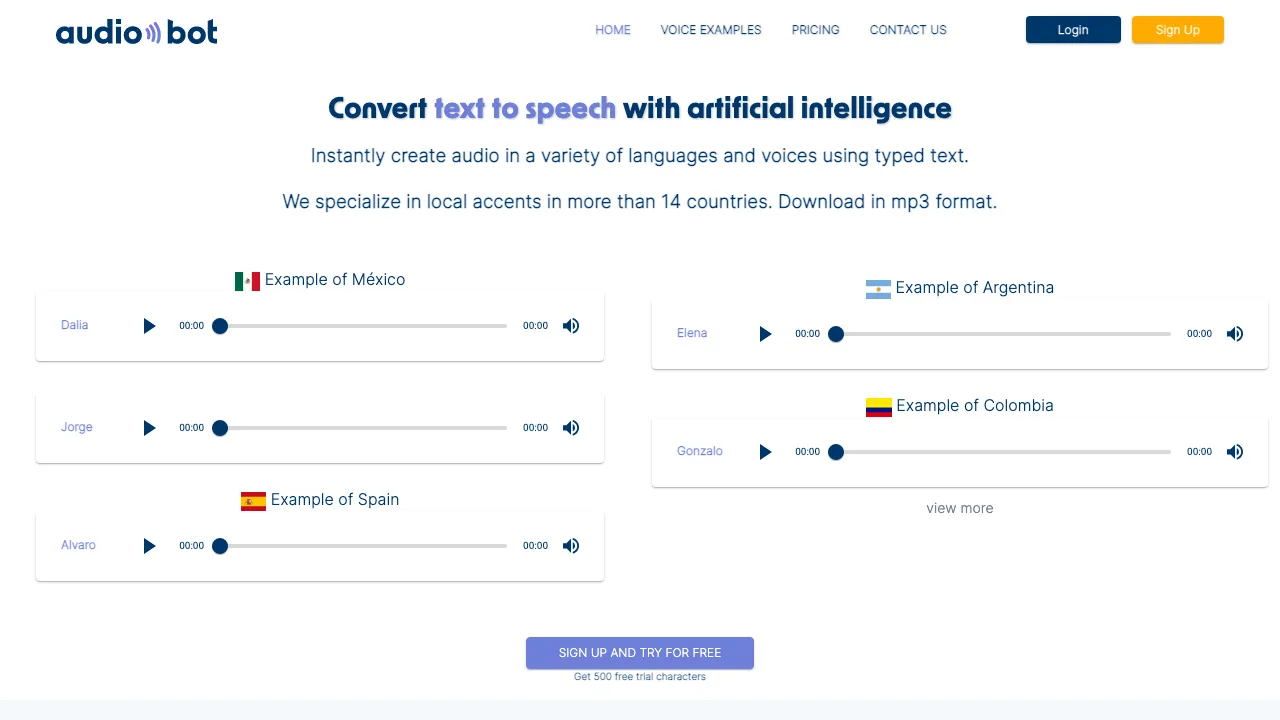Click the Spain flag icon
Viewport: 1280px width, 720px height.
(x=253, y=500)
